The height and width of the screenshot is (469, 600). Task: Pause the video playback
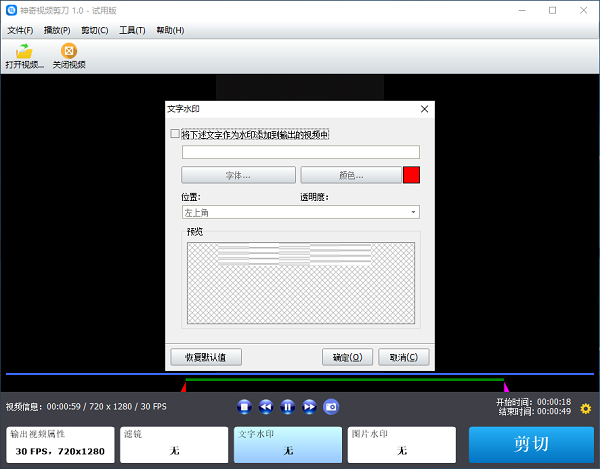click(x=287, y=406)
